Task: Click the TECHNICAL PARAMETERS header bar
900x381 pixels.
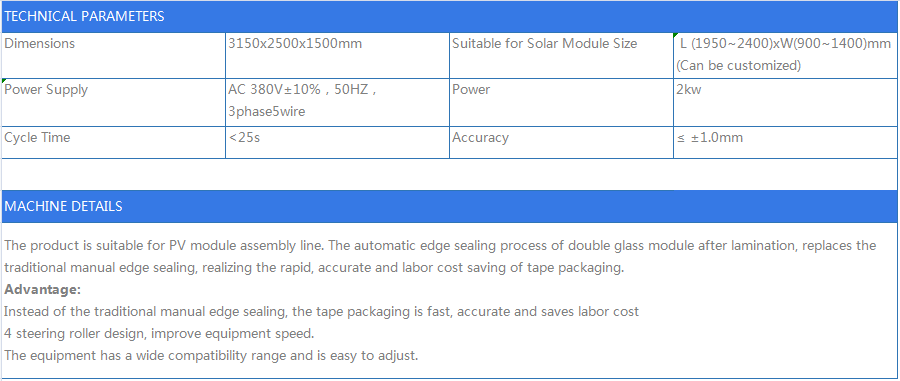Action: tap(449, 17)
